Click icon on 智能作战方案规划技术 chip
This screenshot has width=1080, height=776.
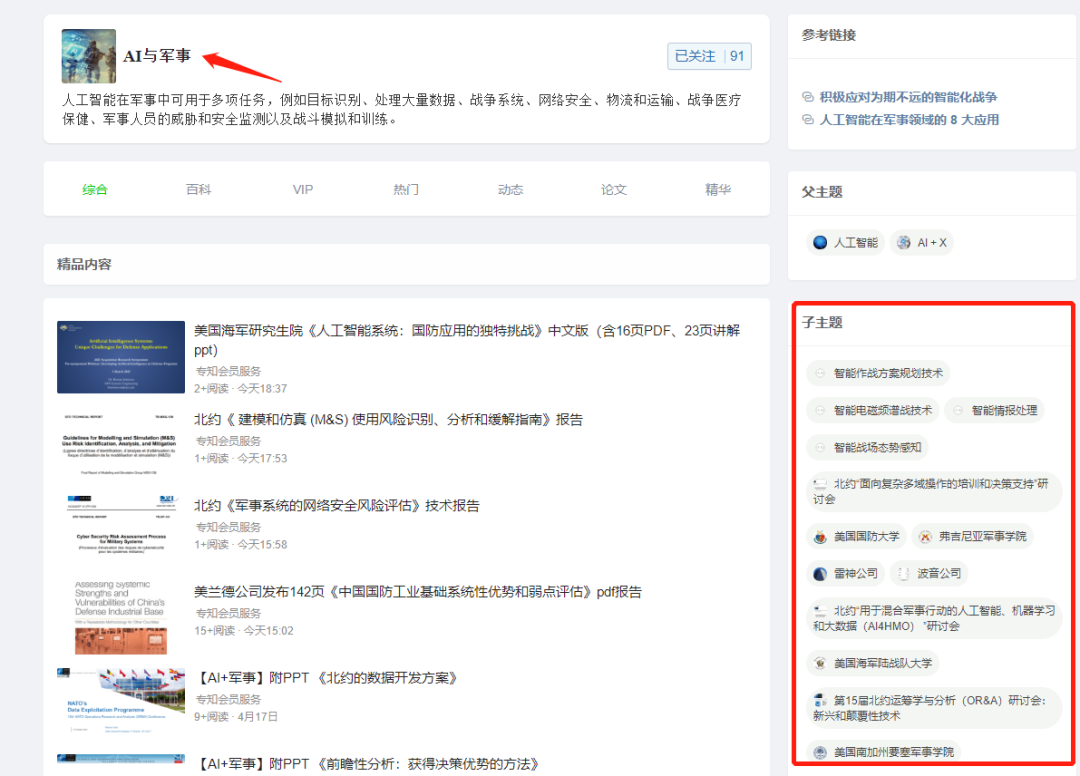tap(820, 373)
